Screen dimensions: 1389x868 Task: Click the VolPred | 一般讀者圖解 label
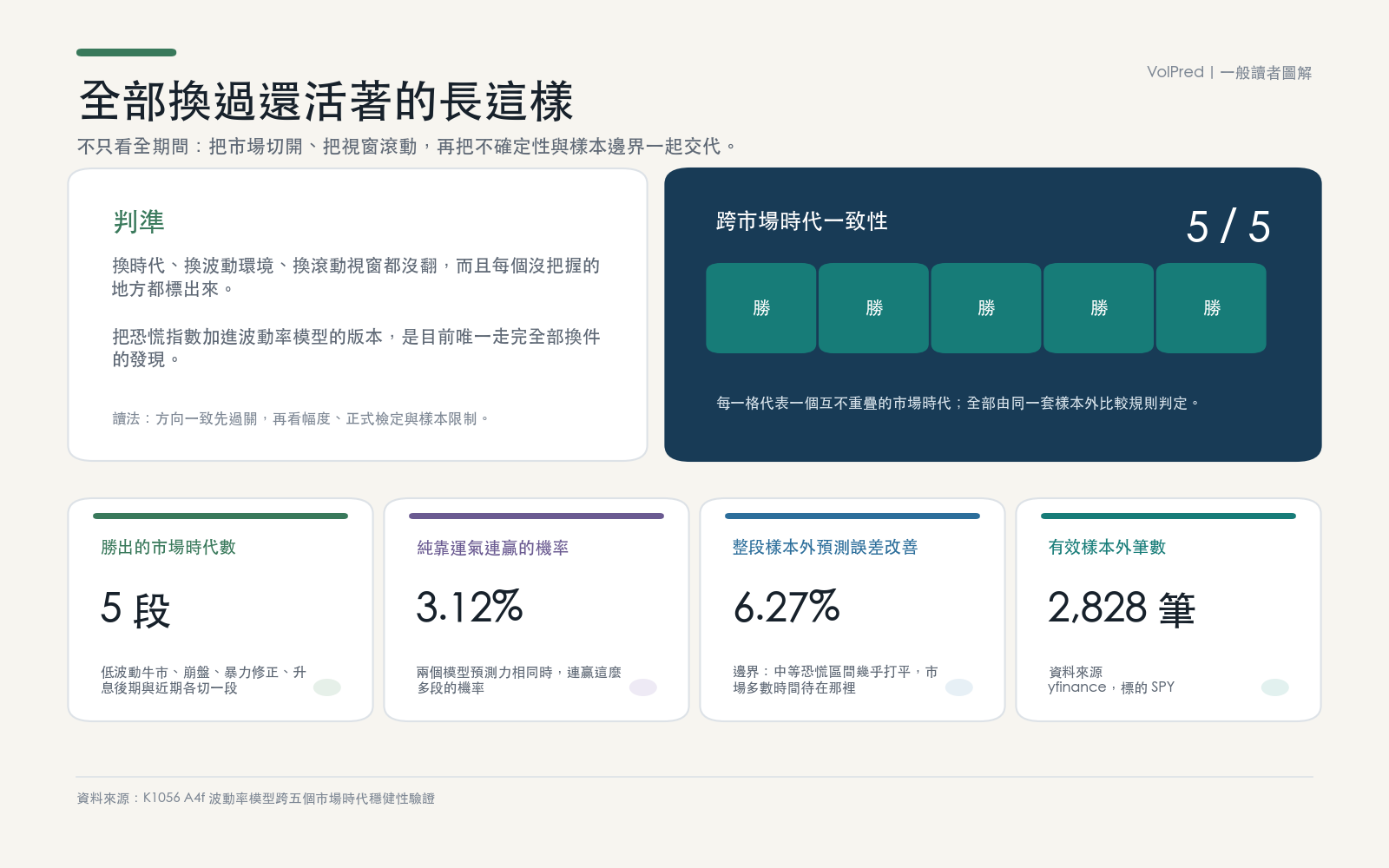point(1229,72)
